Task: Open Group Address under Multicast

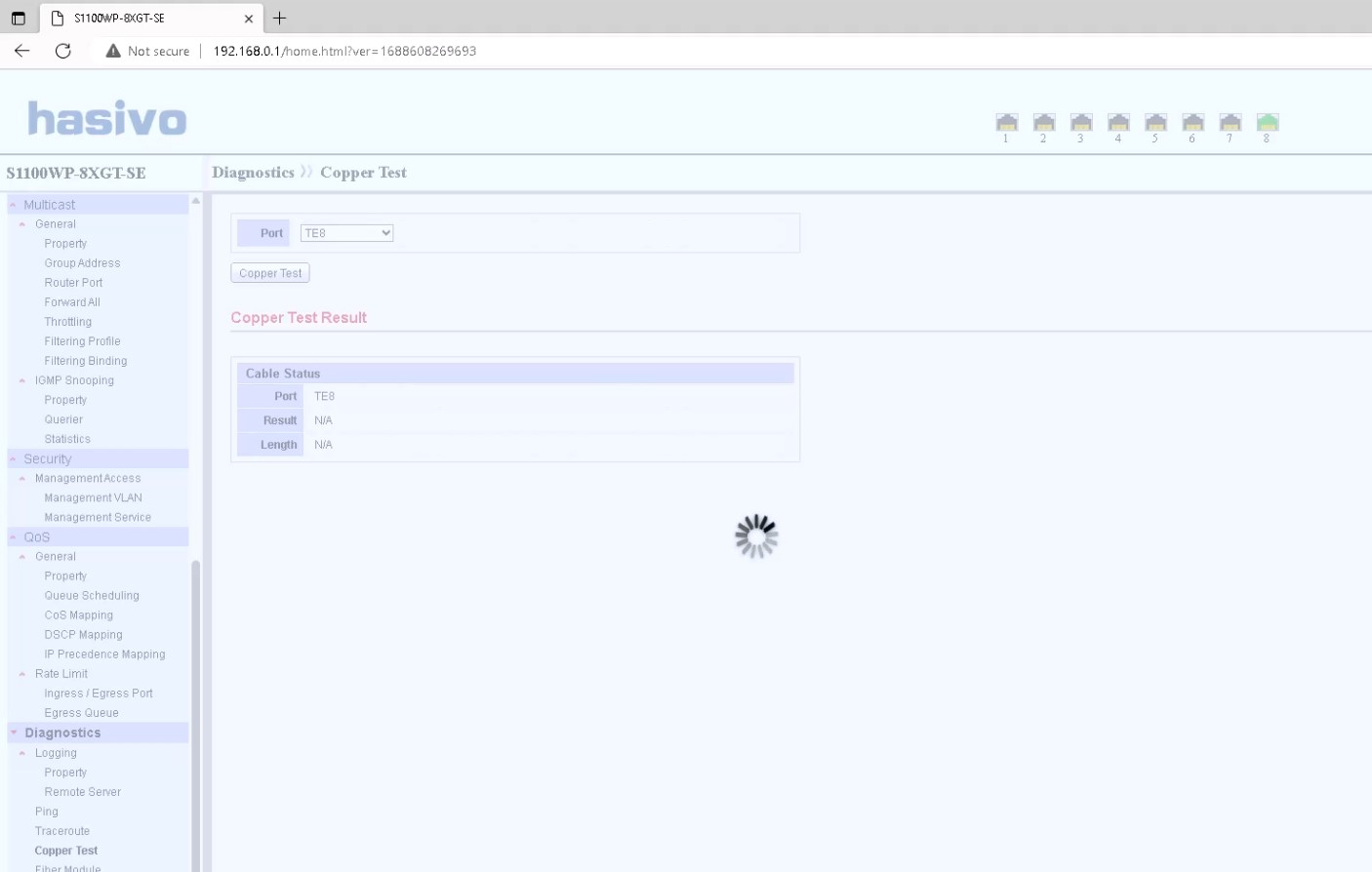Action: (82, 263)
